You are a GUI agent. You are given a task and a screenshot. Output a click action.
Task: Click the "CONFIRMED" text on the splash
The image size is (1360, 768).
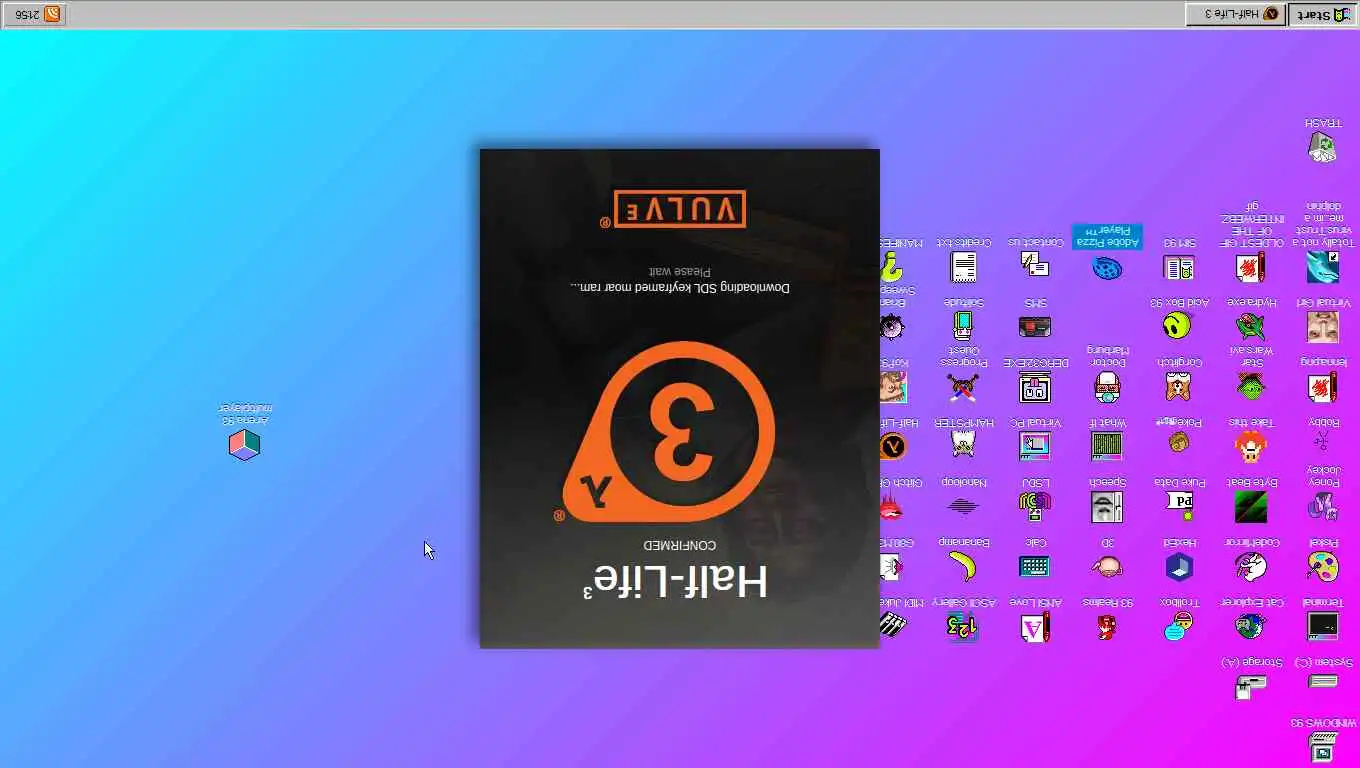tap(679, 545)
